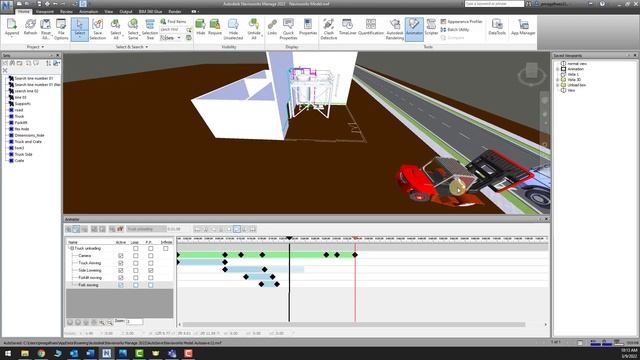Viewport: 640px width, 360px height.
Task: Click the keyword search field in the title bar
Action: [494, 4]
